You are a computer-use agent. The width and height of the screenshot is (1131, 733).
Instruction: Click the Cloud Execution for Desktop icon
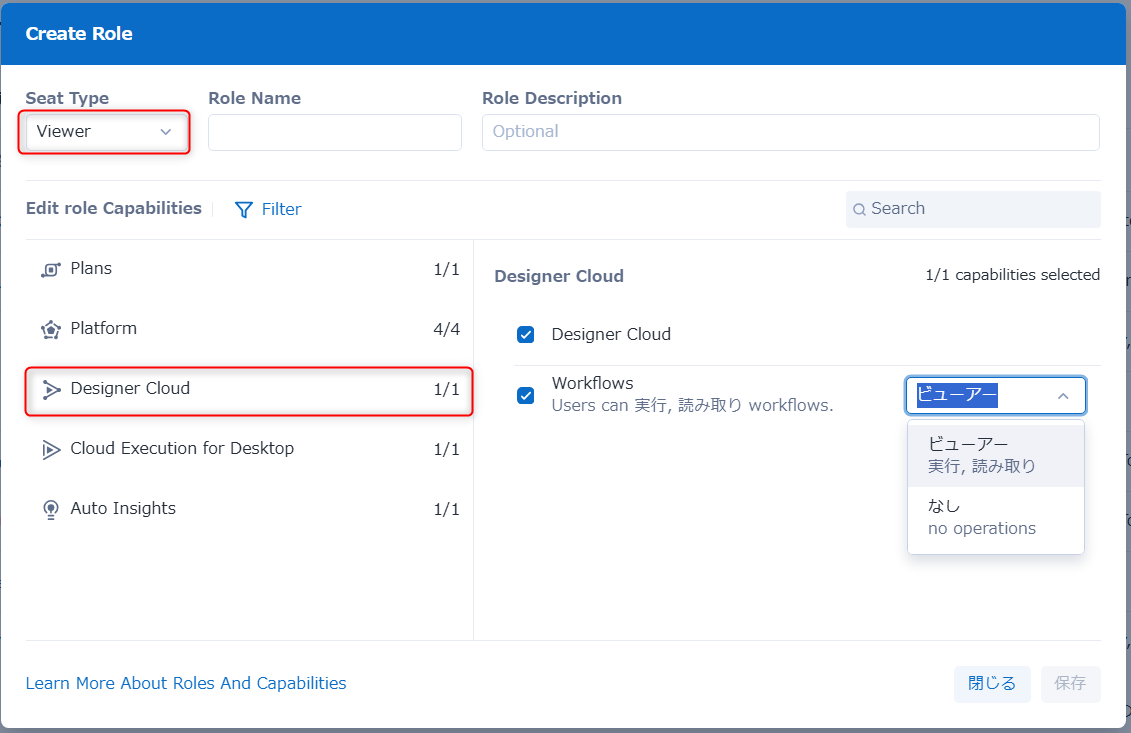click(50, 449)
